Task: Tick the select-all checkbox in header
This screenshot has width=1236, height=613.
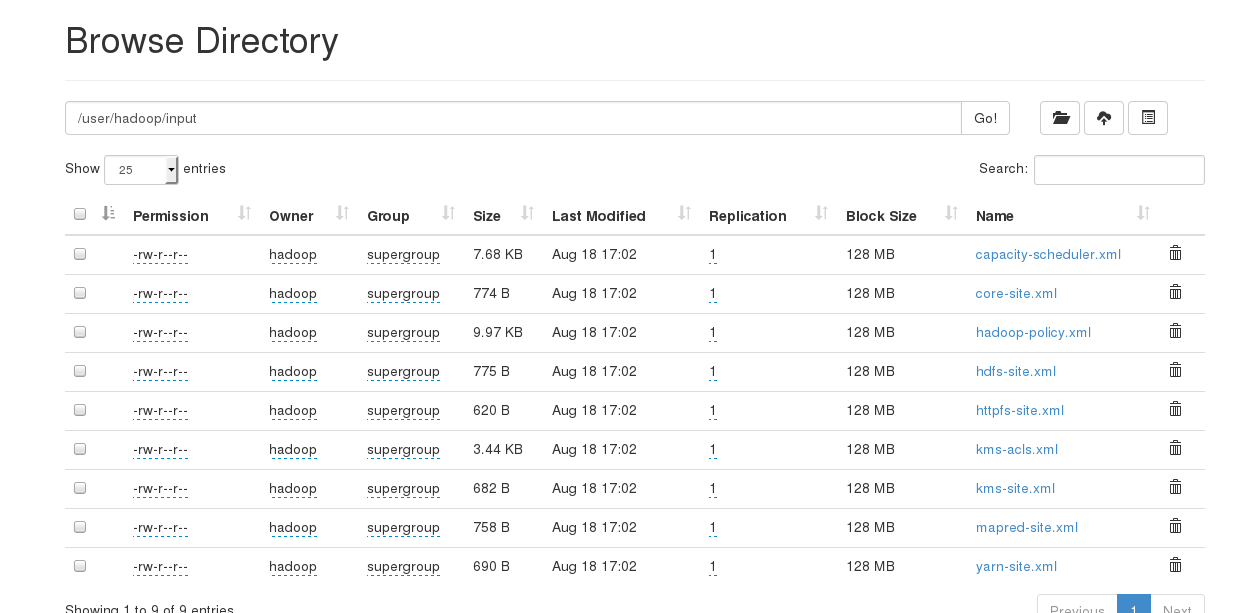Action: point(80,214)
